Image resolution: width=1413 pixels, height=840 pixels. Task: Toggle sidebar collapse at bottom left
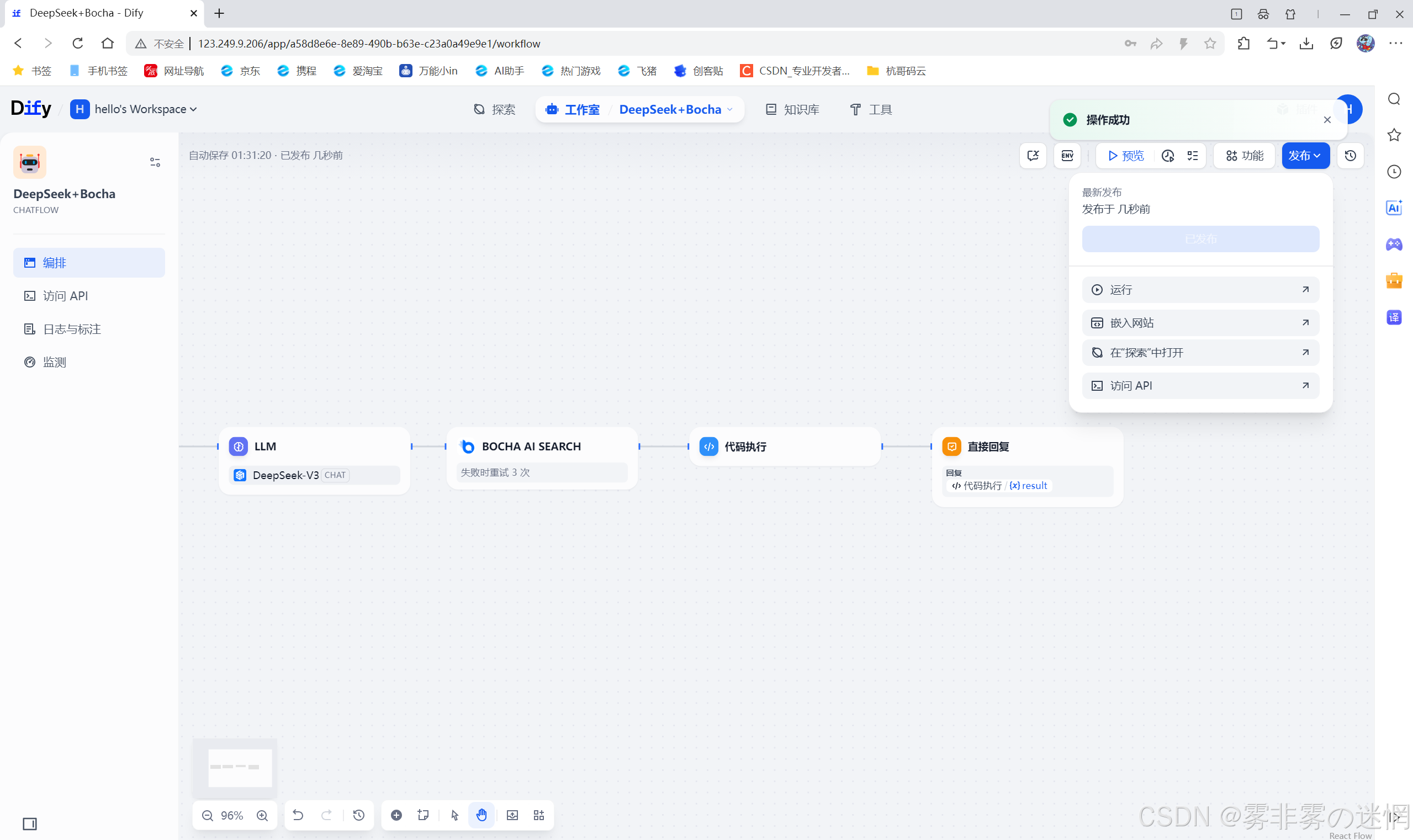click(29, 823)
